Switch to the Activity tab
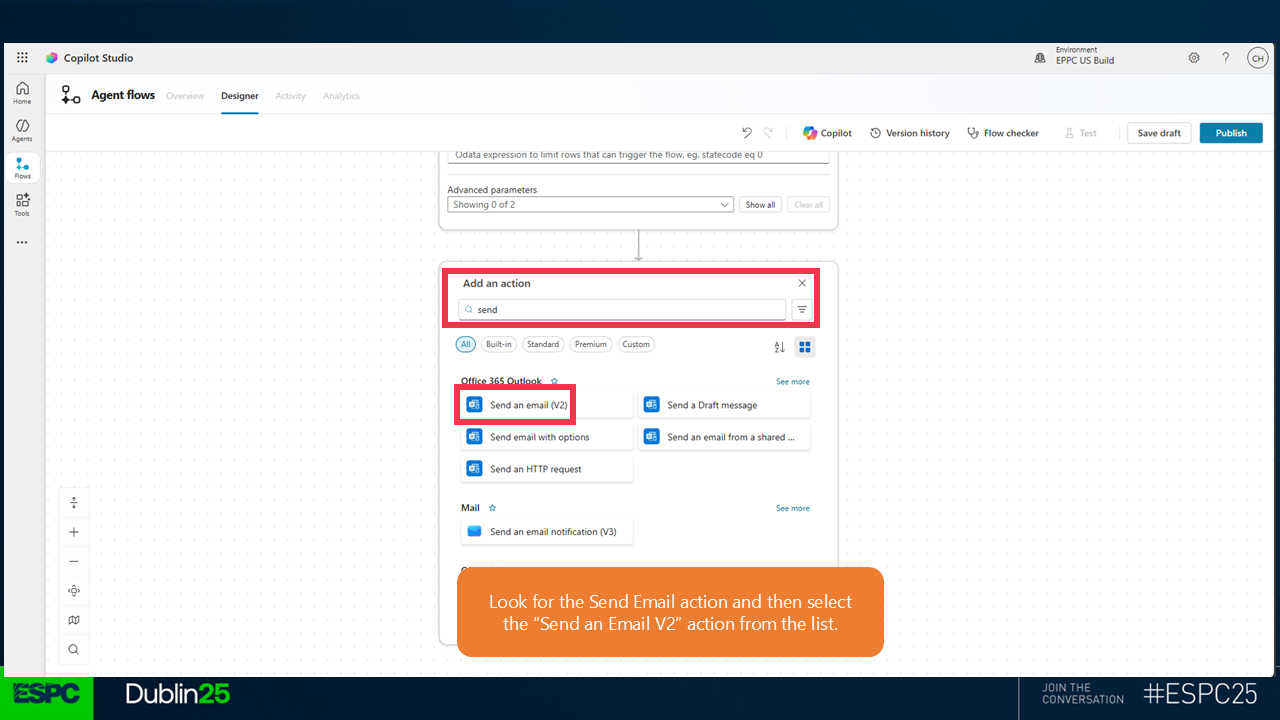 [x=290, y=96]
